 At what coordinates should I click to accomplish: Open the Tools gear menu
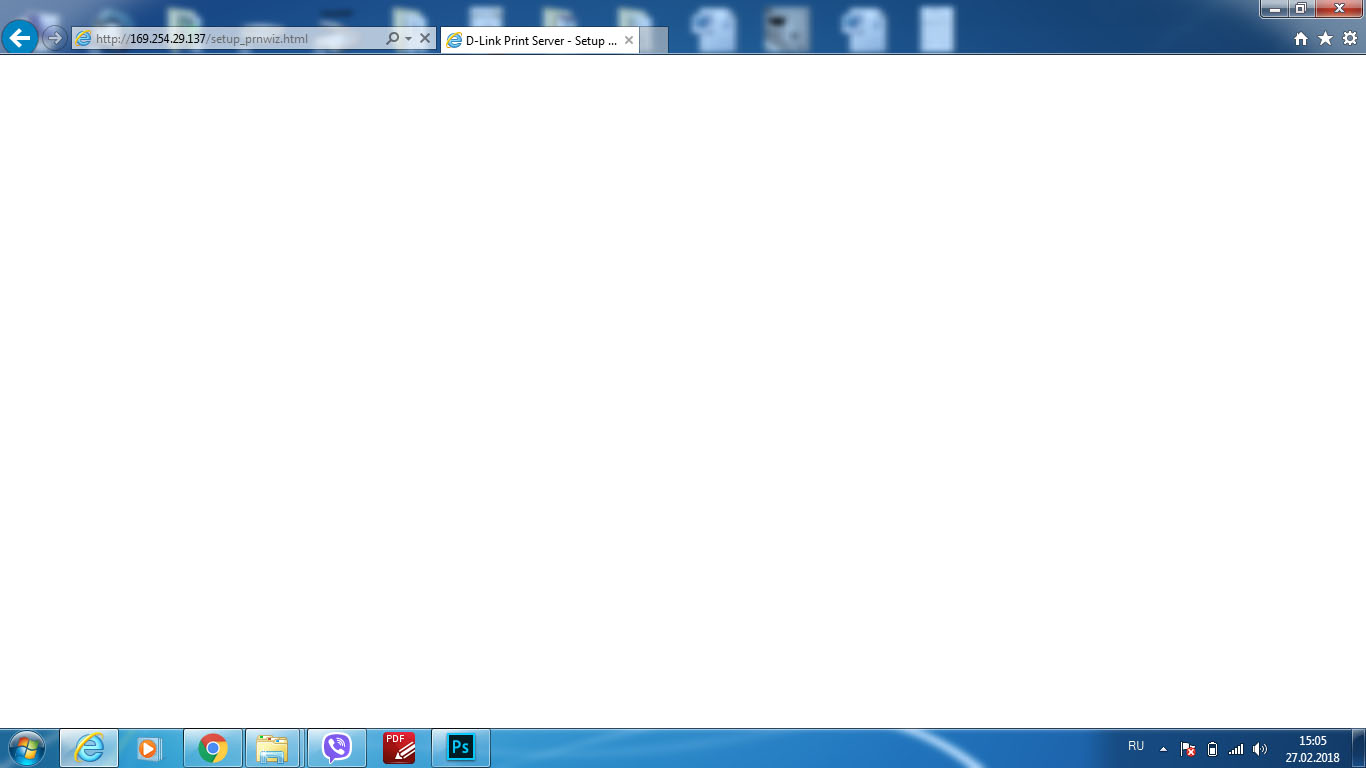[1350, 38]
